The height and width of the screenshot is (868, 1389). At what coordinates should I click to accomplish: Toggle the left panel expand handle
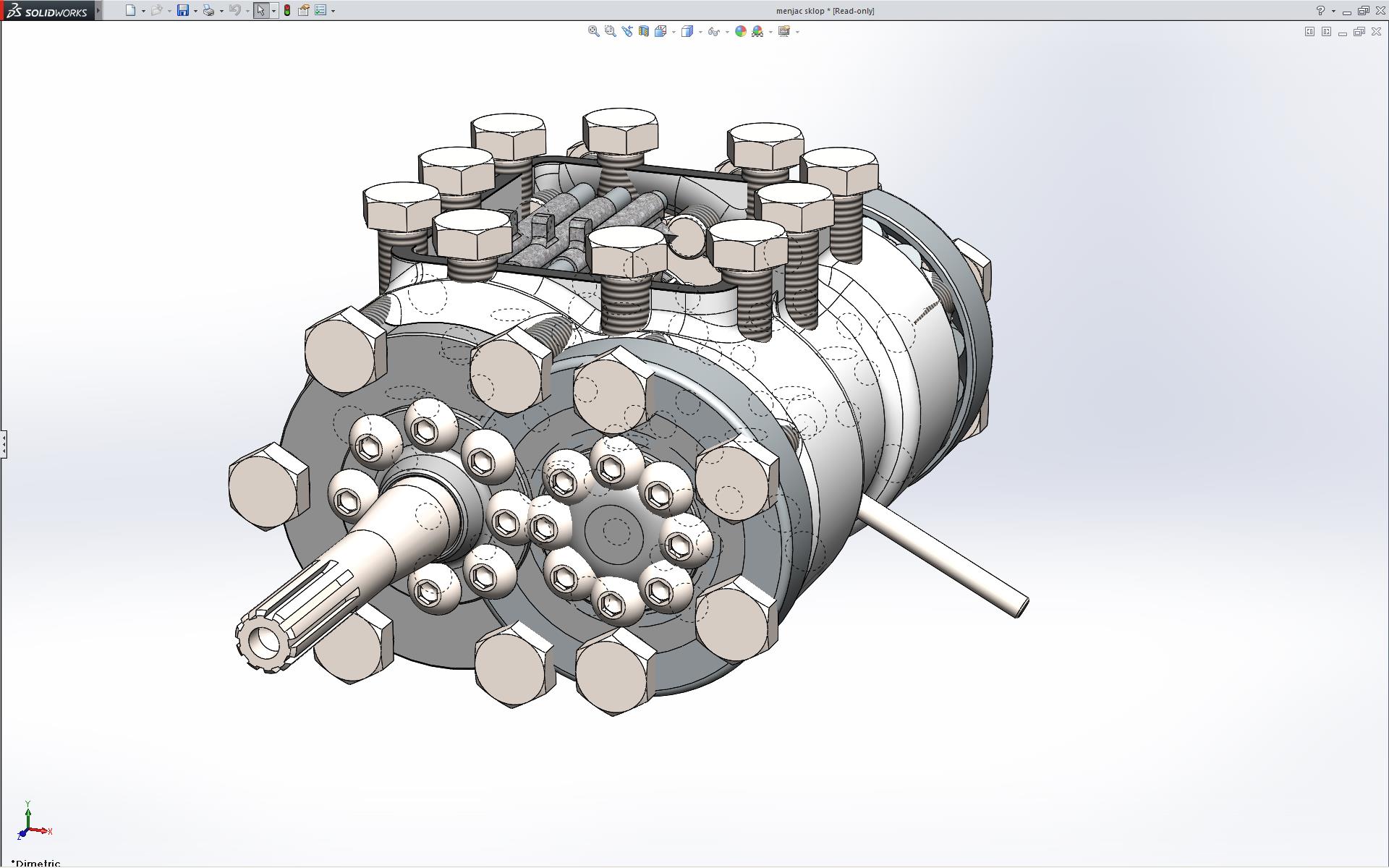pyautogui.click(x=4, y=443)
